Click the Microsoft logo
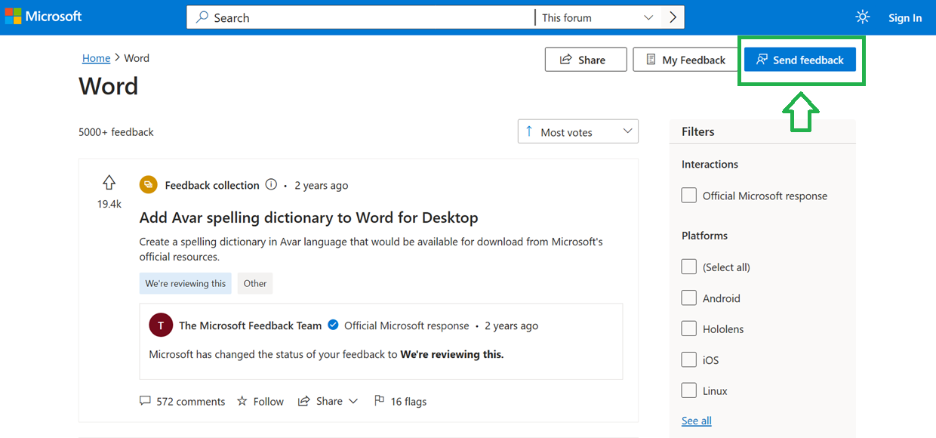The image size is (936, 438). click(x=43, y=17)
